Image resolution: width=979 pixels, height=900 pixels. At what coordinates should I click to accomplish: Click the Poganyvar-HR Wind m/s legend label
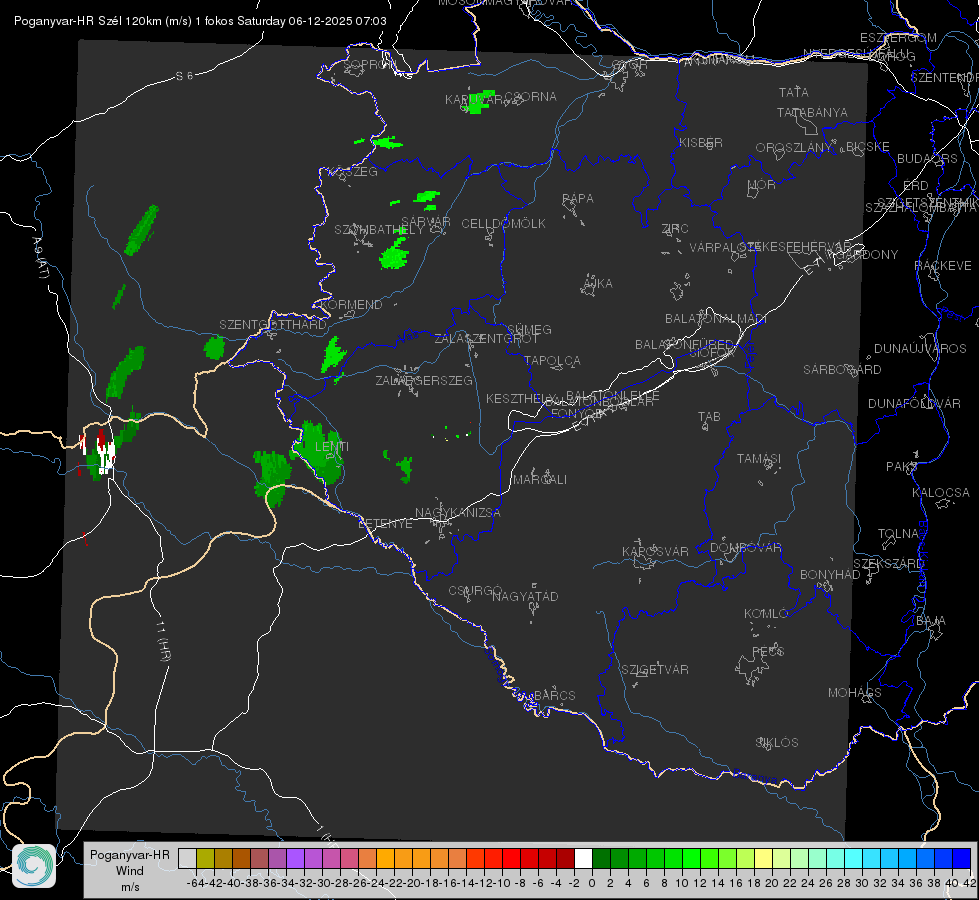coord(130,870)
